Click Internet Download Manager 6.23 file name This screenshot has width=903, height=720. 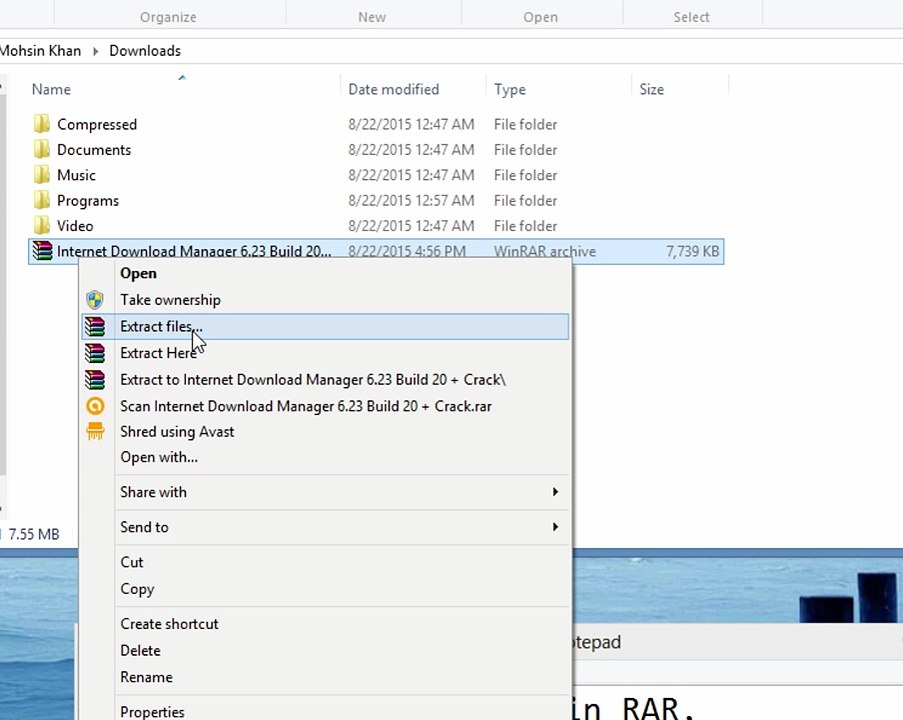(194, 251)
